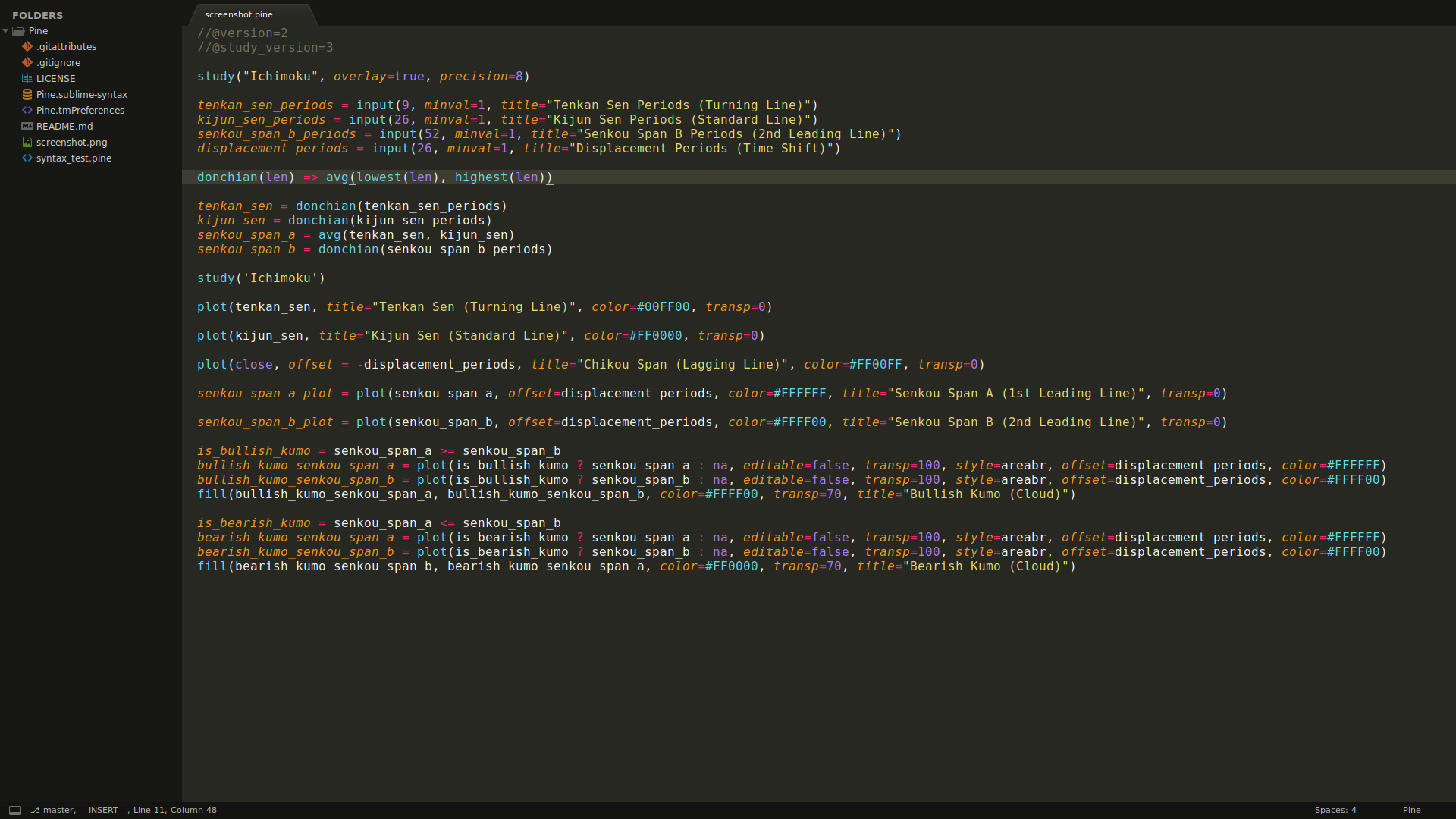Click the .gitattributes git file icon
Screen dimensions: 1456x819
click(27, 46)
